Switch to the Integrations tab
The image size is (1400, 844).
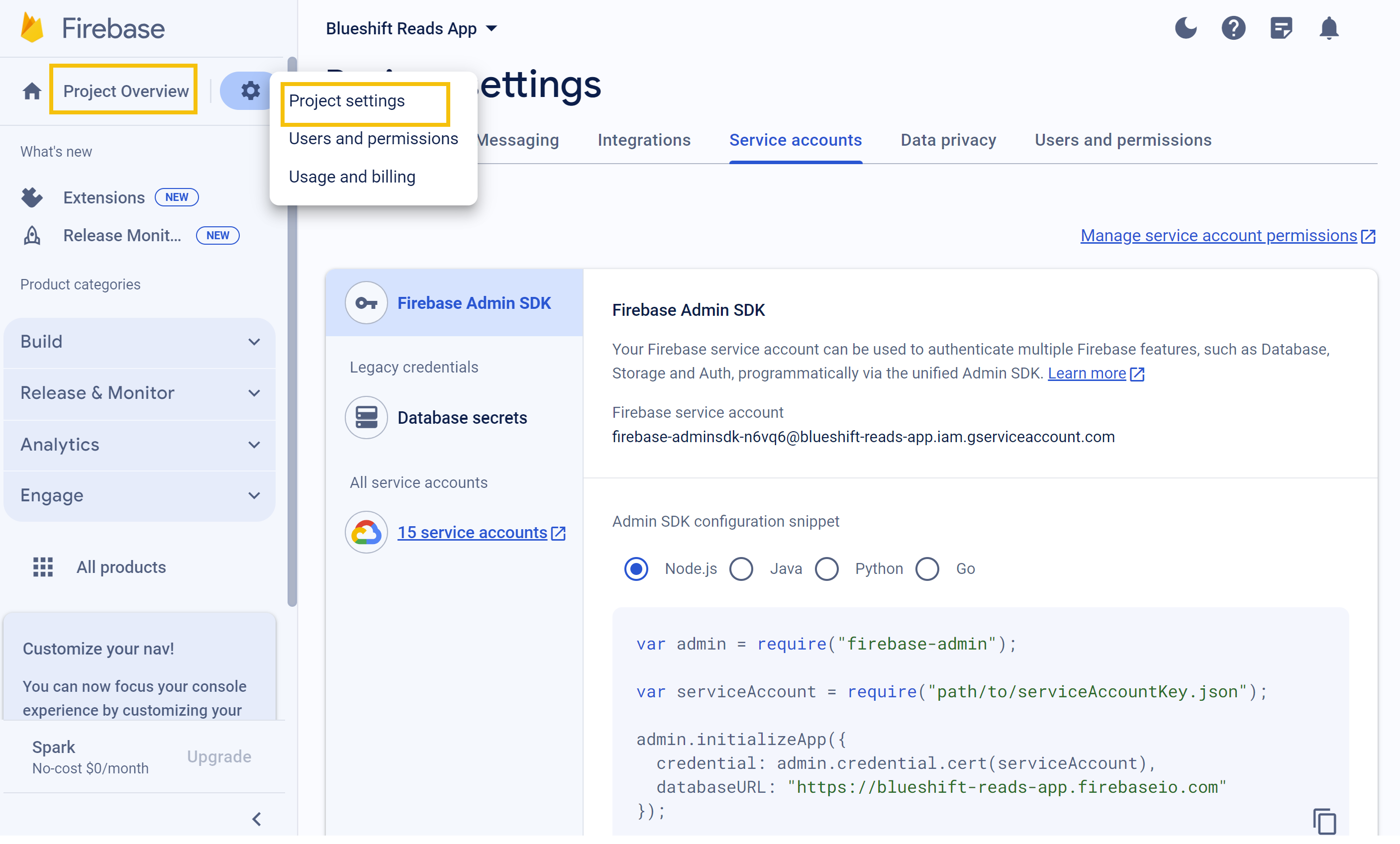tap(644, 140)
